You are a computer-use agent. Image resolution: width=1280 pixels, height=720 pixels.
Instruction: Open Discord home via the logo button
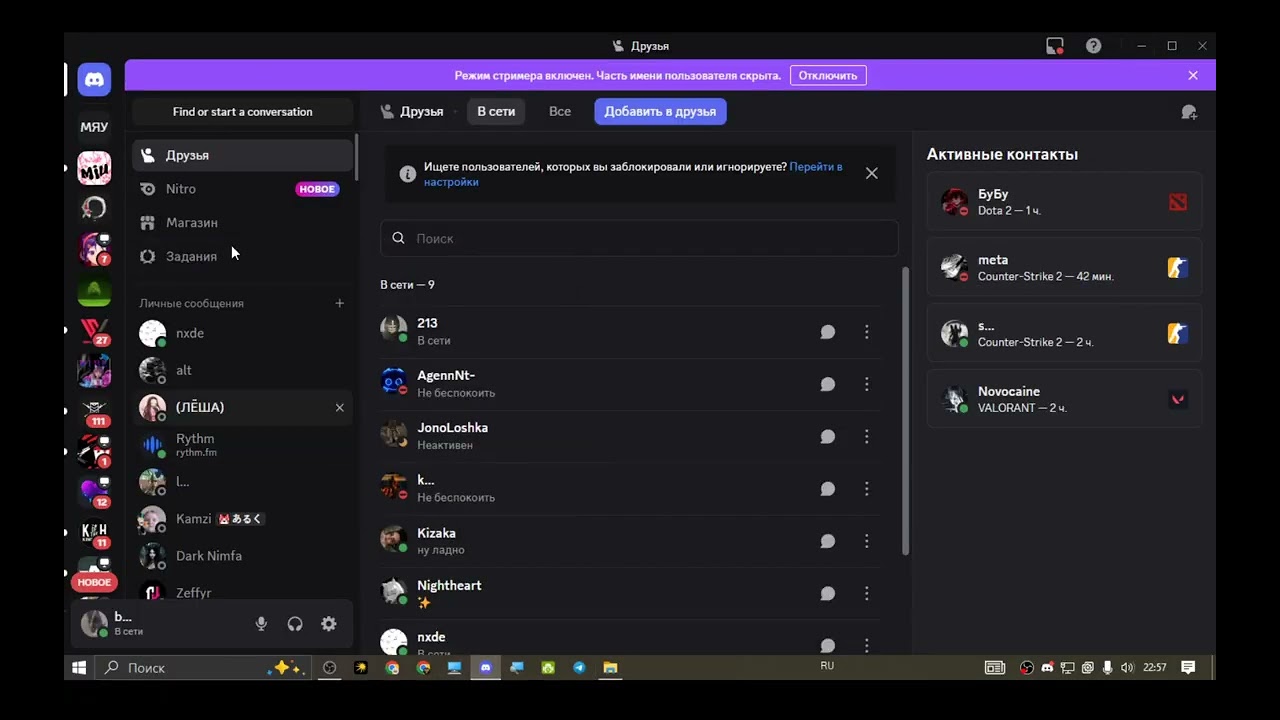94,80
